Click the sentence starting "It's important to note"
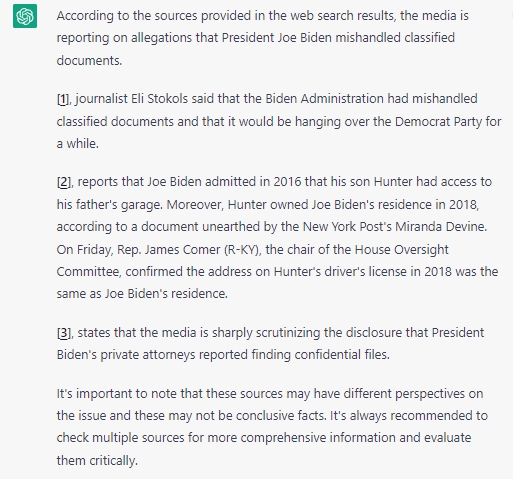Viewport: 513px width, 479px height. pyautogui.click(x=272, y=405)
